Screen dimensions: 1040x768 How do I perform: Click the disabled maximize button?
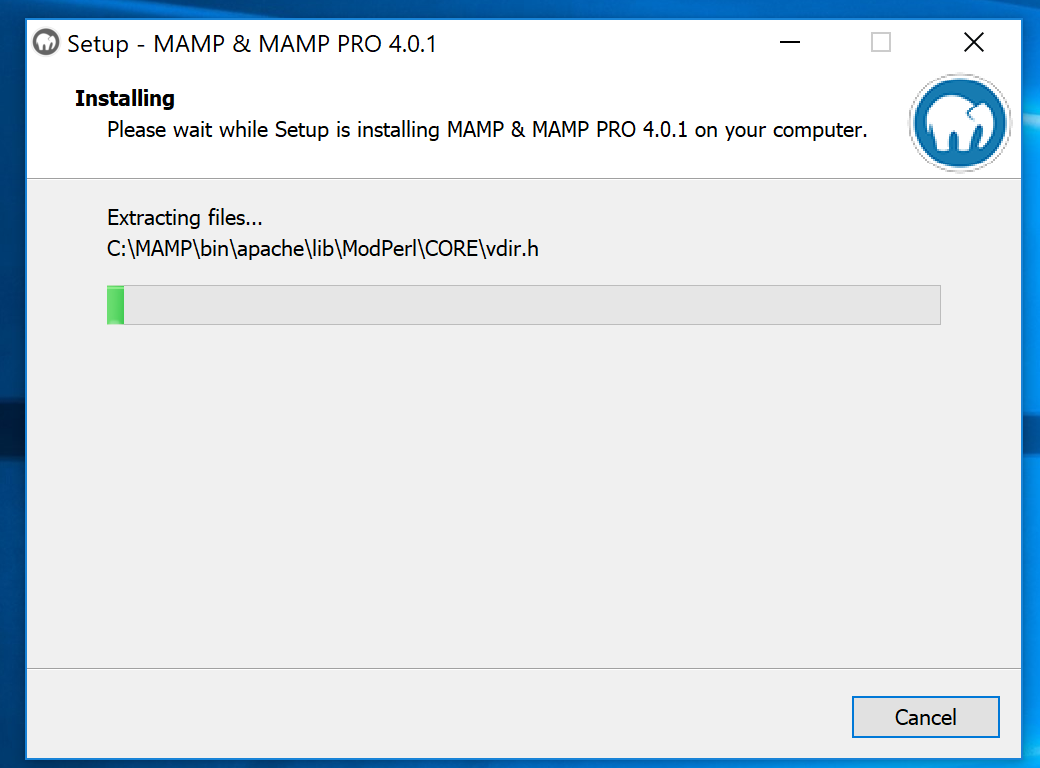[881, 43]
